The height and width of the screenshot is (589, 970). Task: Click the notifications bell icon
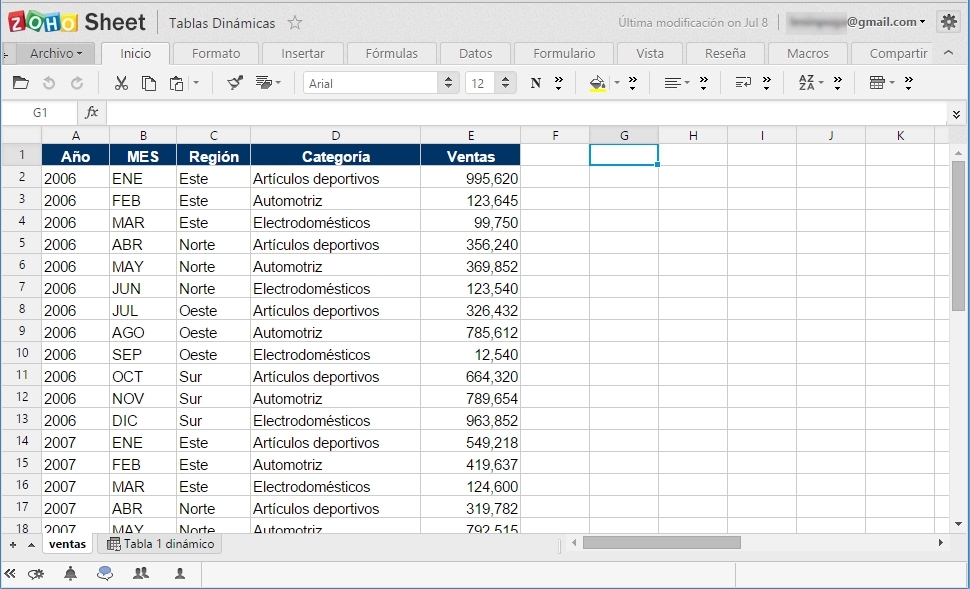69,574
